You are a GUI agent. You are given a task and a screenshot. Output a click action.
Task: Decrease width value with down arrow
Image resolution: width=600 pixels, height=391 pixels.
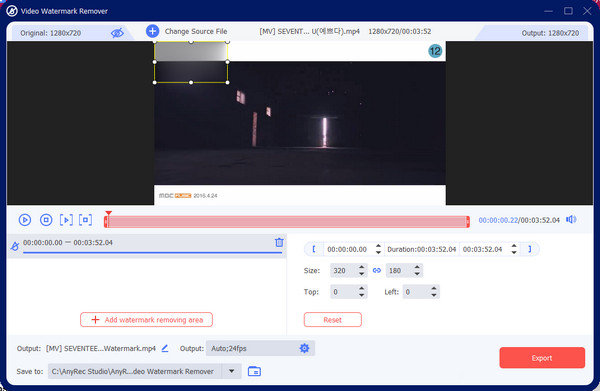coord(362,274)
